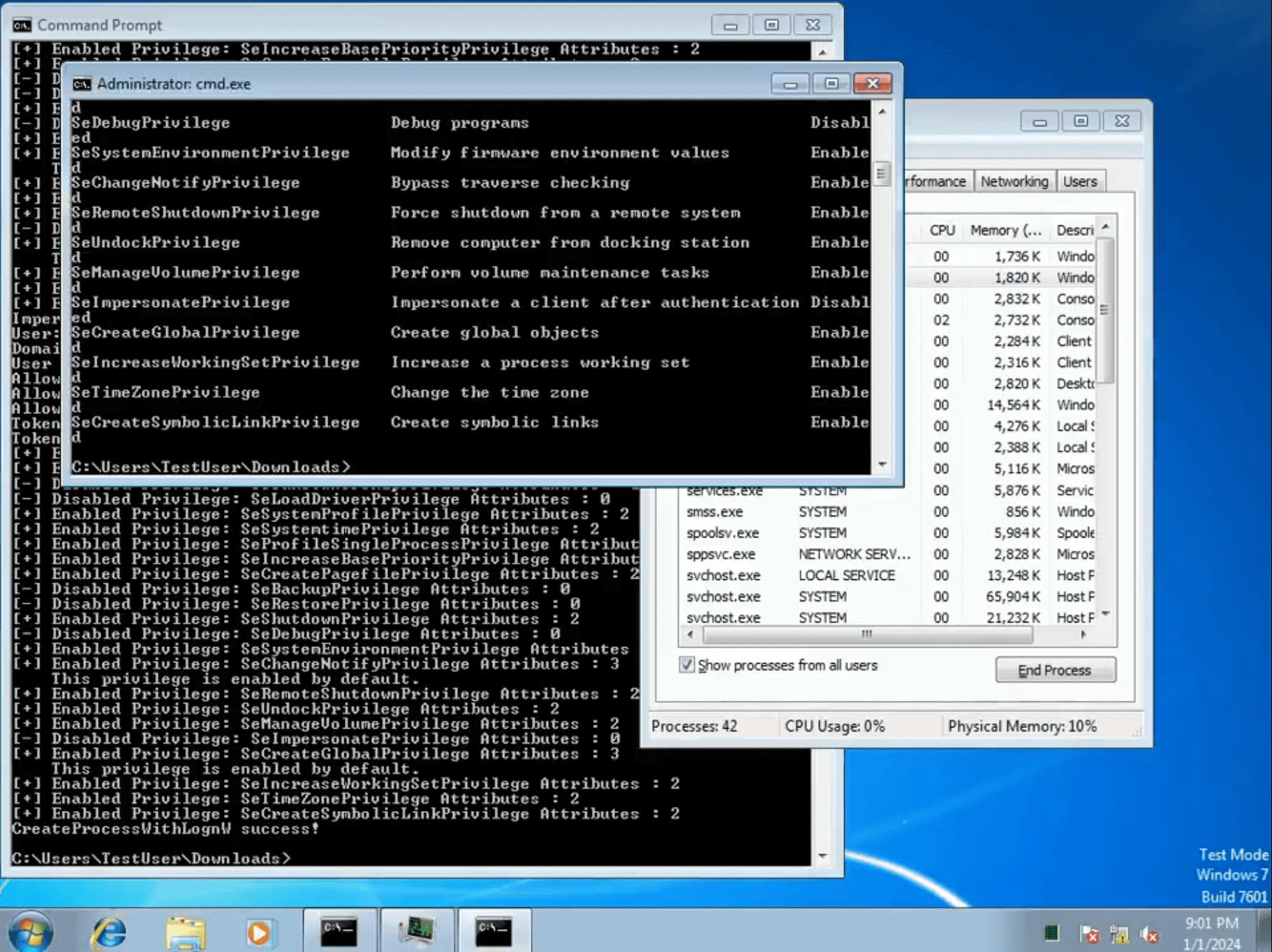Image resolution: width=1272 pixels, height=952 pixels.
Task: Open Windows Explorer folder icon in taskbar
Action: (186, 932)
